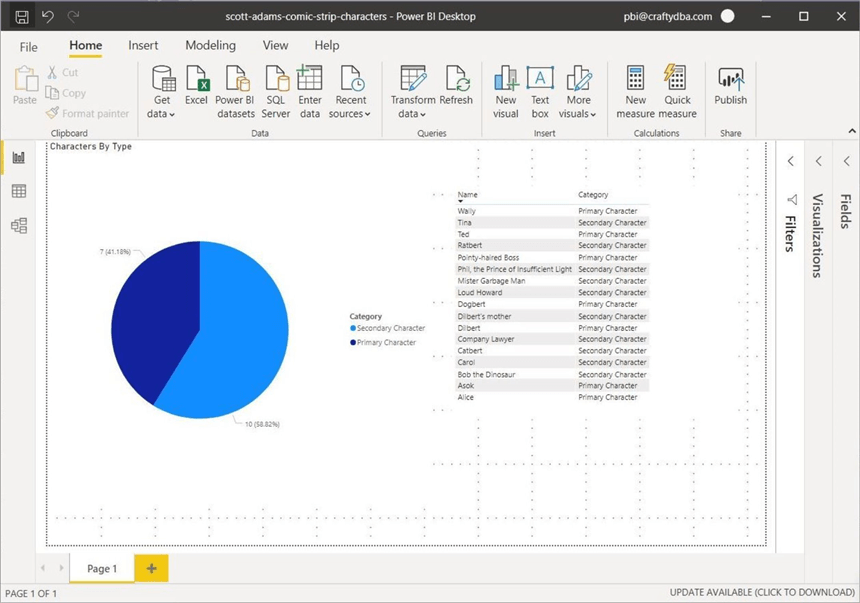Add a Text box
860x603 pixels.
[x=540, y=79]
